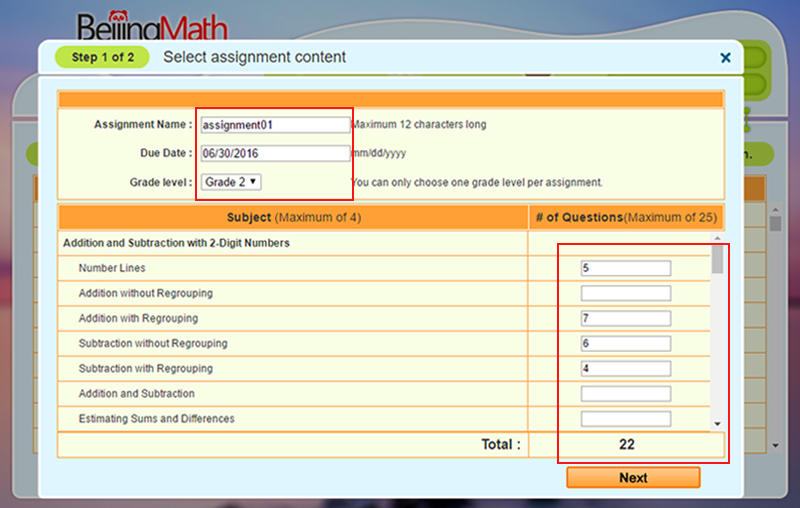The width and height of the screenshot is (800, 508).
Task: Click the Maximum 12 characters long hint
Action: tap(419, 124)
